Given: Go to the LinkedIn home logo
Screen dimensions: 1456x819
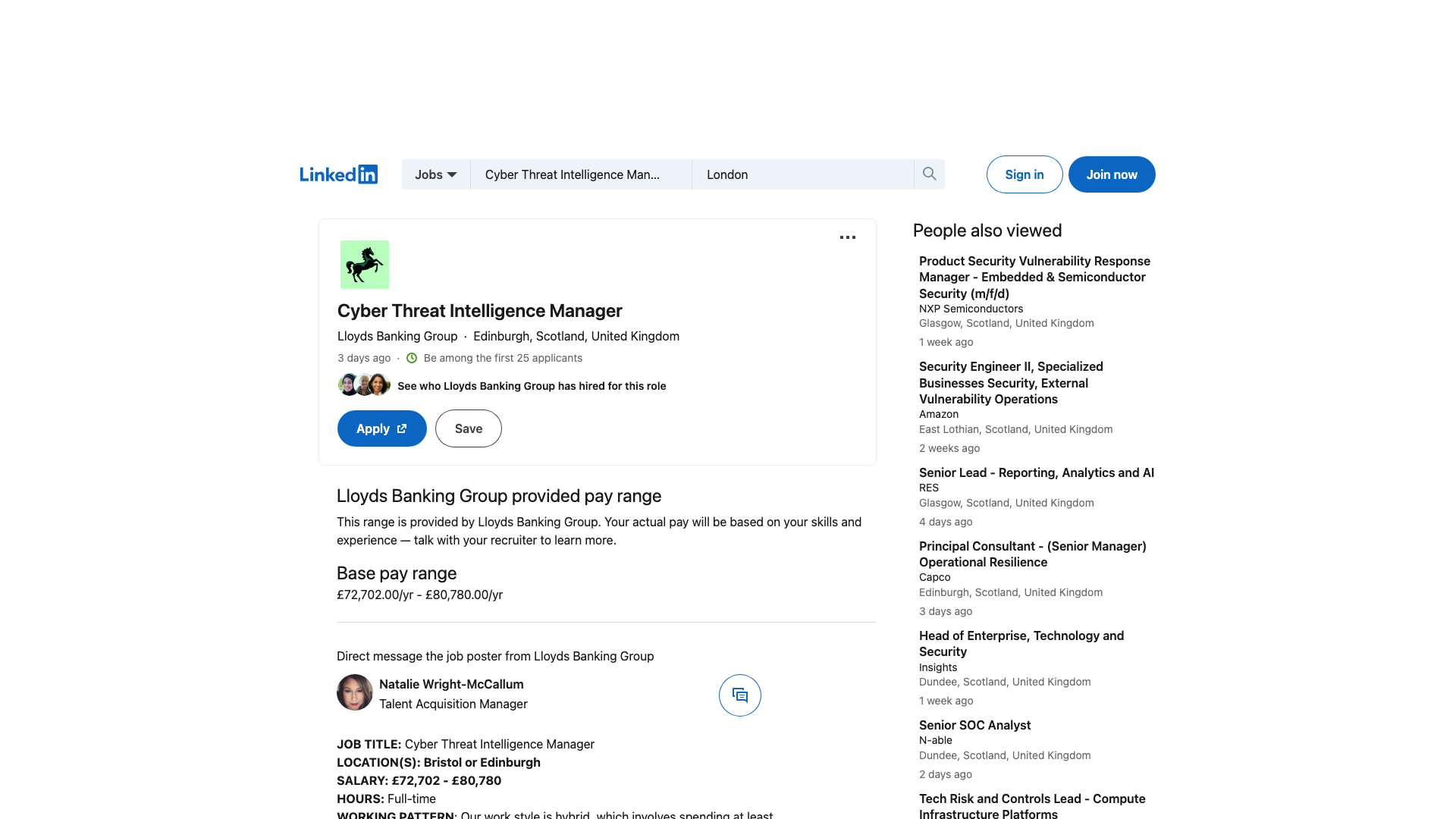Looking at the screenshot, I should click(x=338, y=174).
